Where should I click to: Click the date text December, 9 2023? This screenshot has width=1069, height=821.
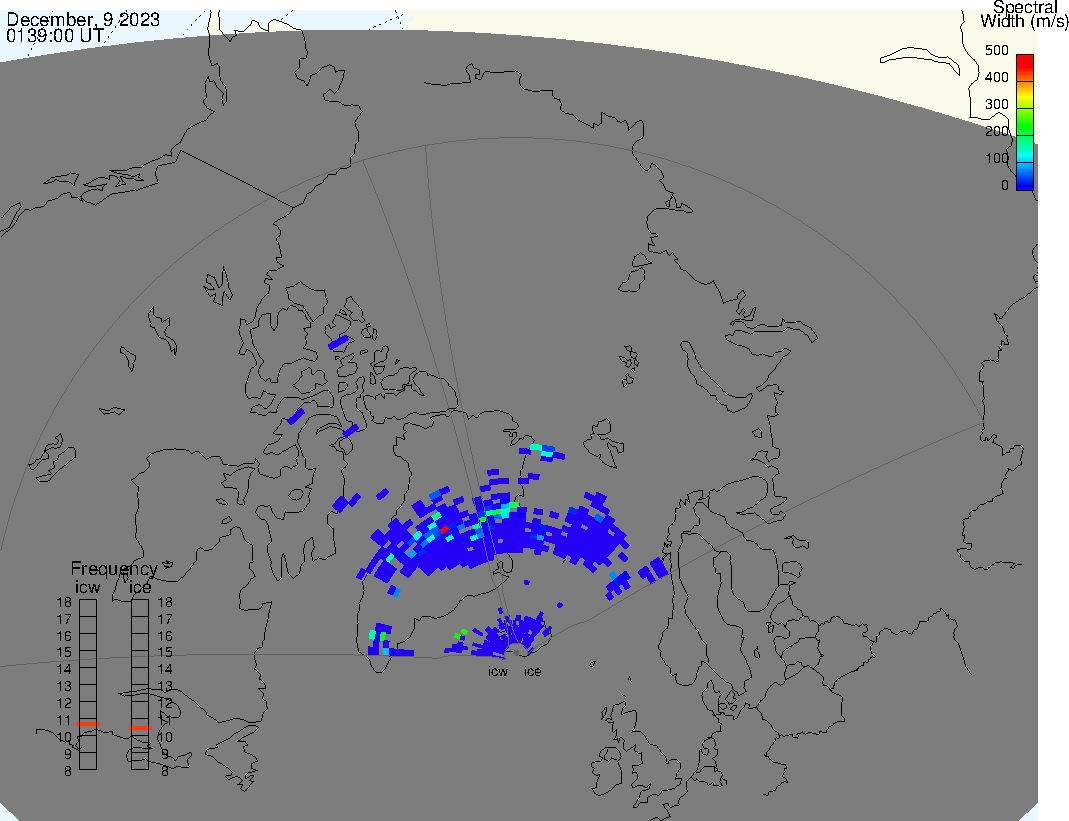[83, 20]
